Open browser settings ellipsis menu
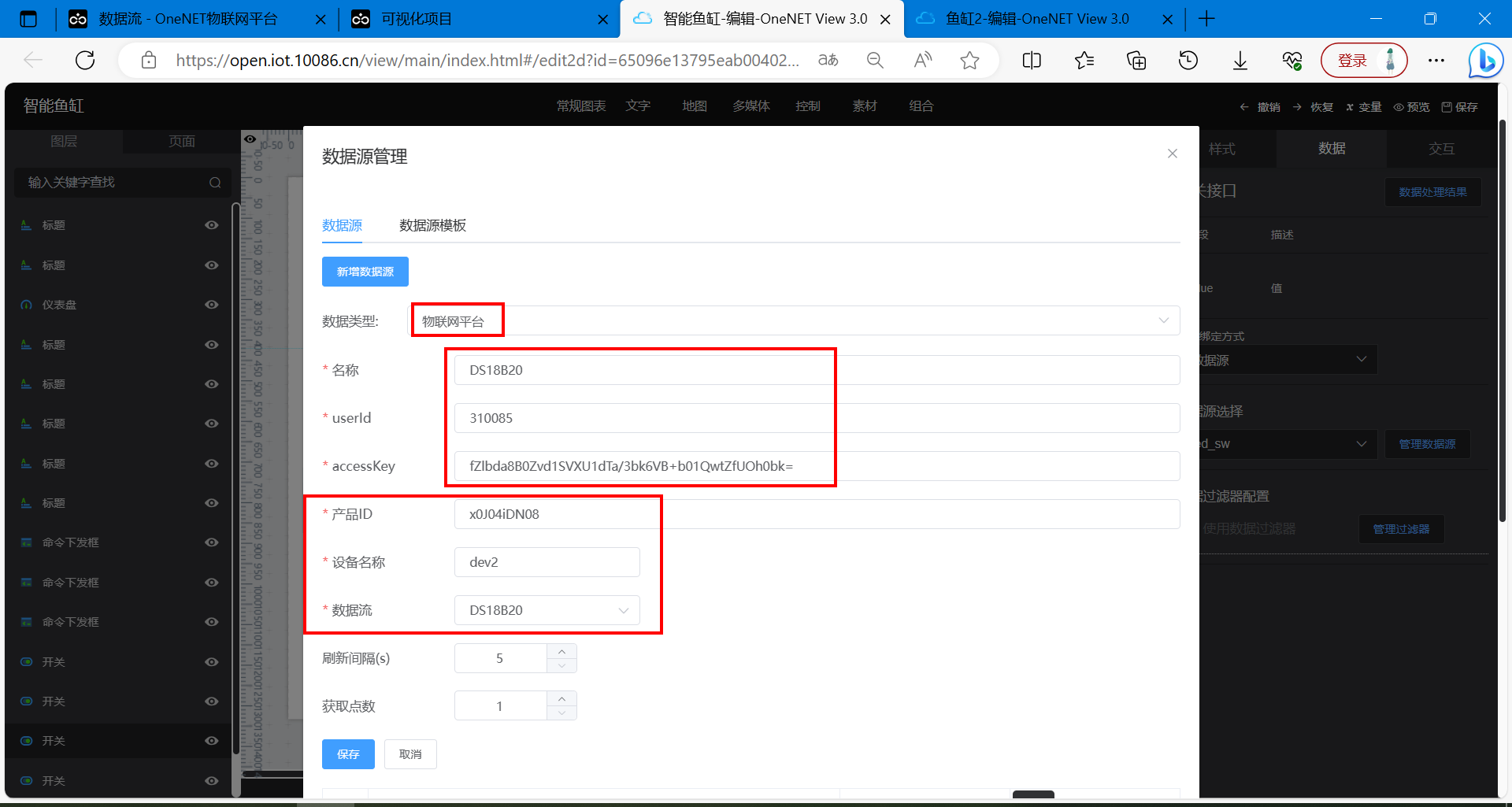The height and width of the screenshot is (807, 1512). 1436,60
